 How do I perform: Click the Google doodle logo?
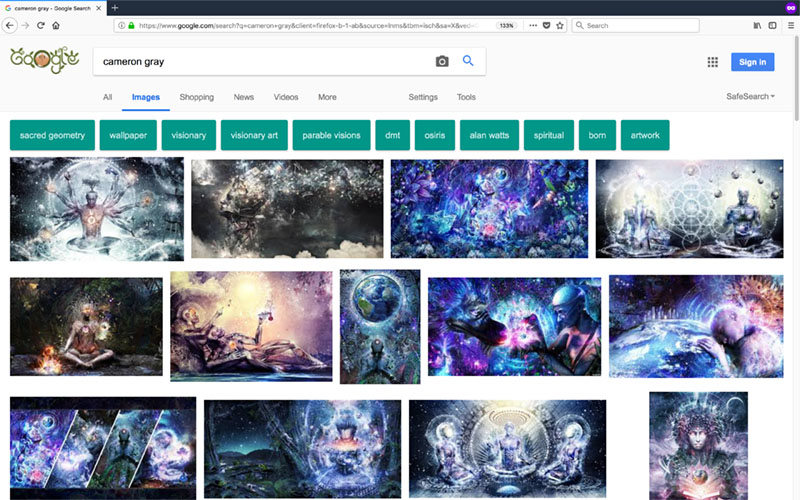tap(45, 59)
